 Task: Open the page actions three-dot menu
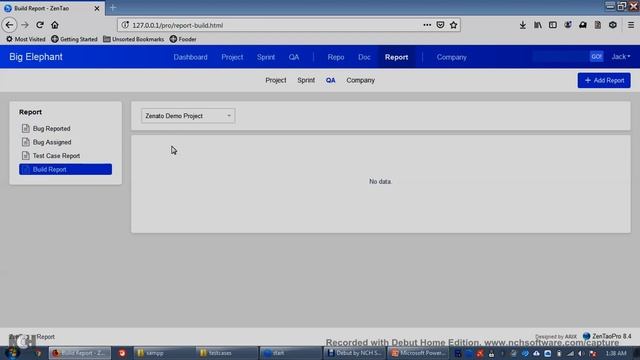pyautogui.click(x=427, y=25)
